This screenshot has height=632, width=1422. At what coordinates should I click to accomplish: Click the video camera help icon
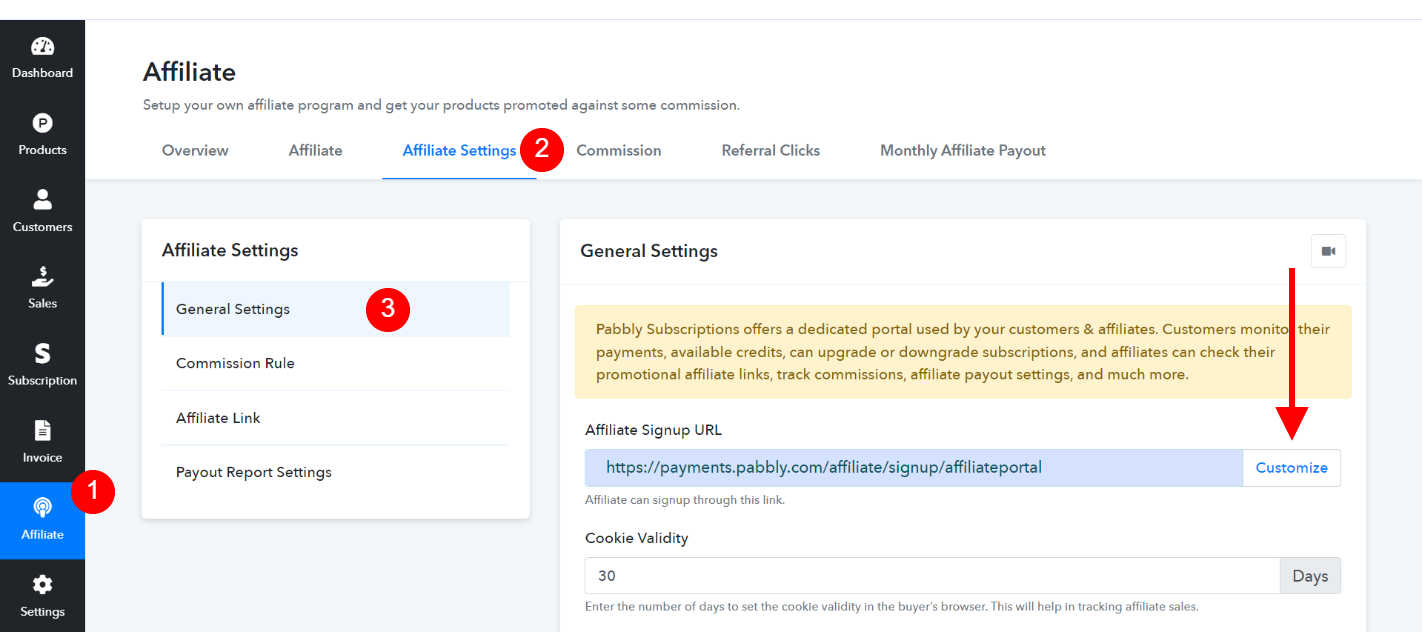(1328, 251)
